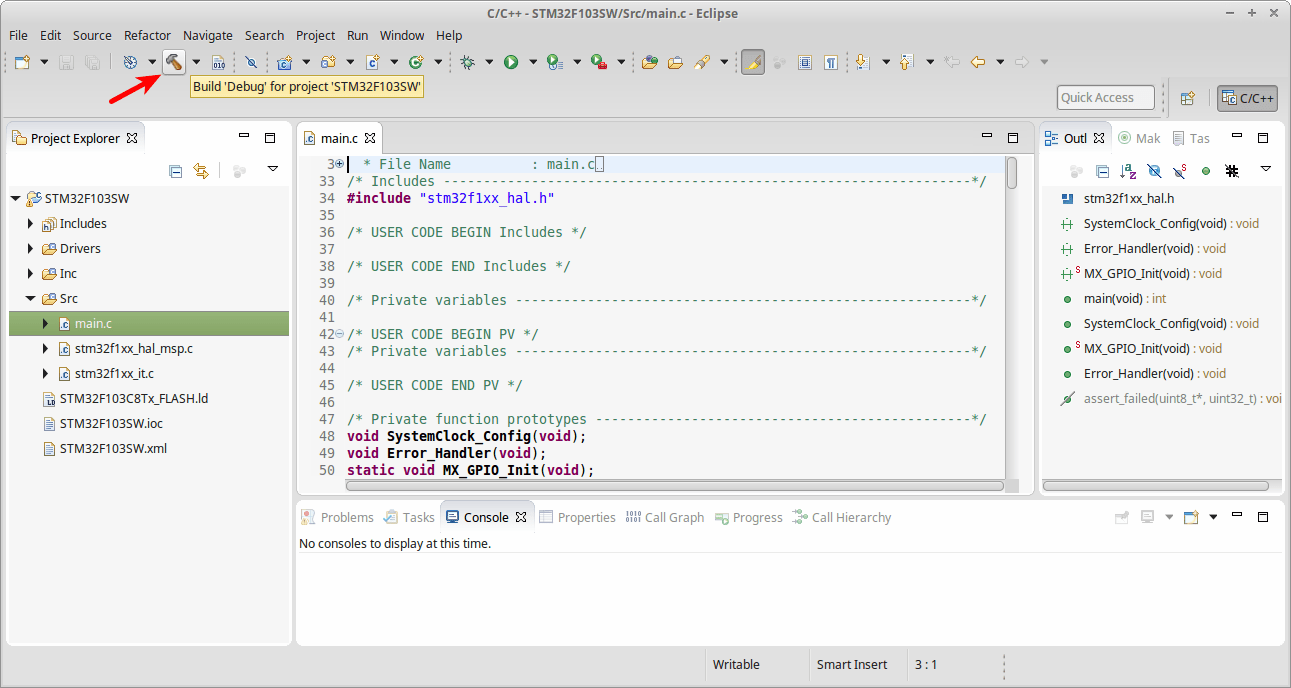Select main(void) in Outline
1291x688 pixels.
pos(1125,299)
